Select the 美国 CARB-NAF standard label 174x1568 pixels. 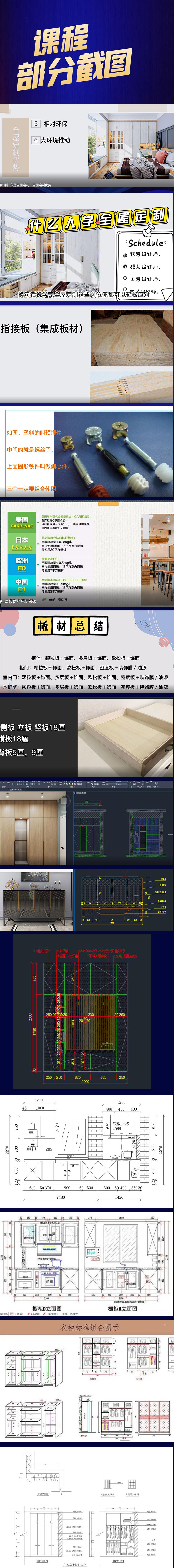[x=21, y=522]
